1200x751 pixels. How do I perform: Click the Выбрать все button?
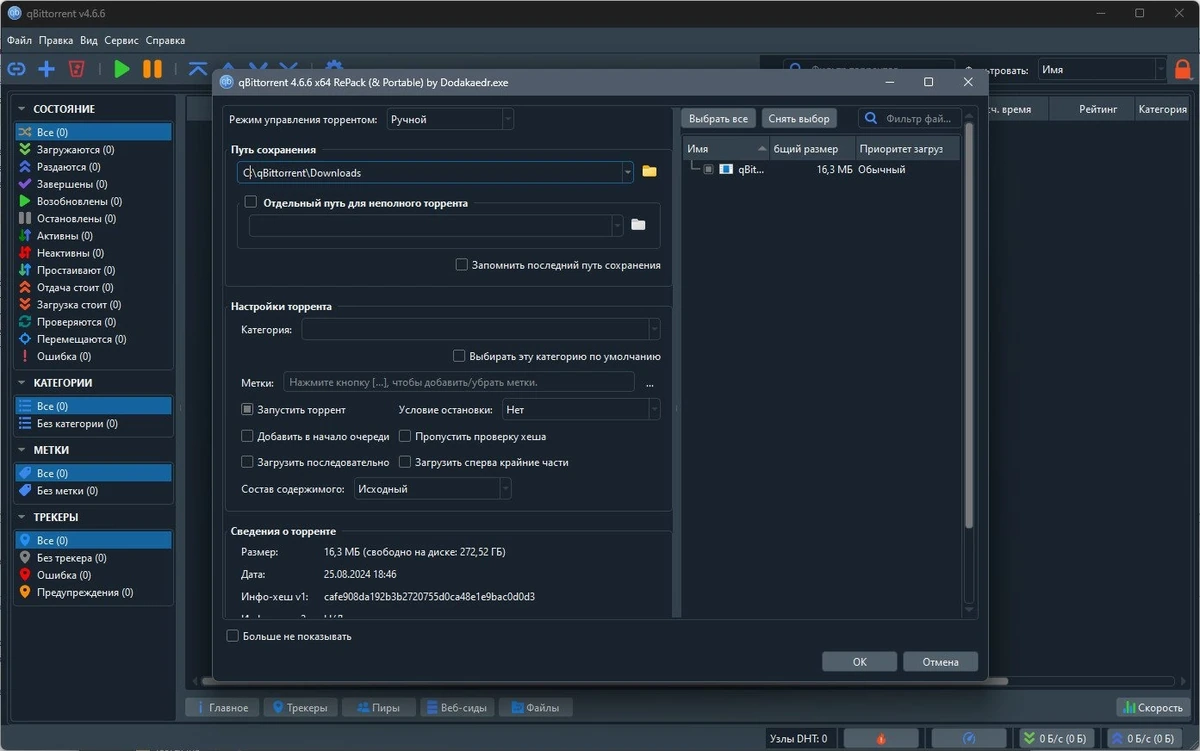(718, 118)
